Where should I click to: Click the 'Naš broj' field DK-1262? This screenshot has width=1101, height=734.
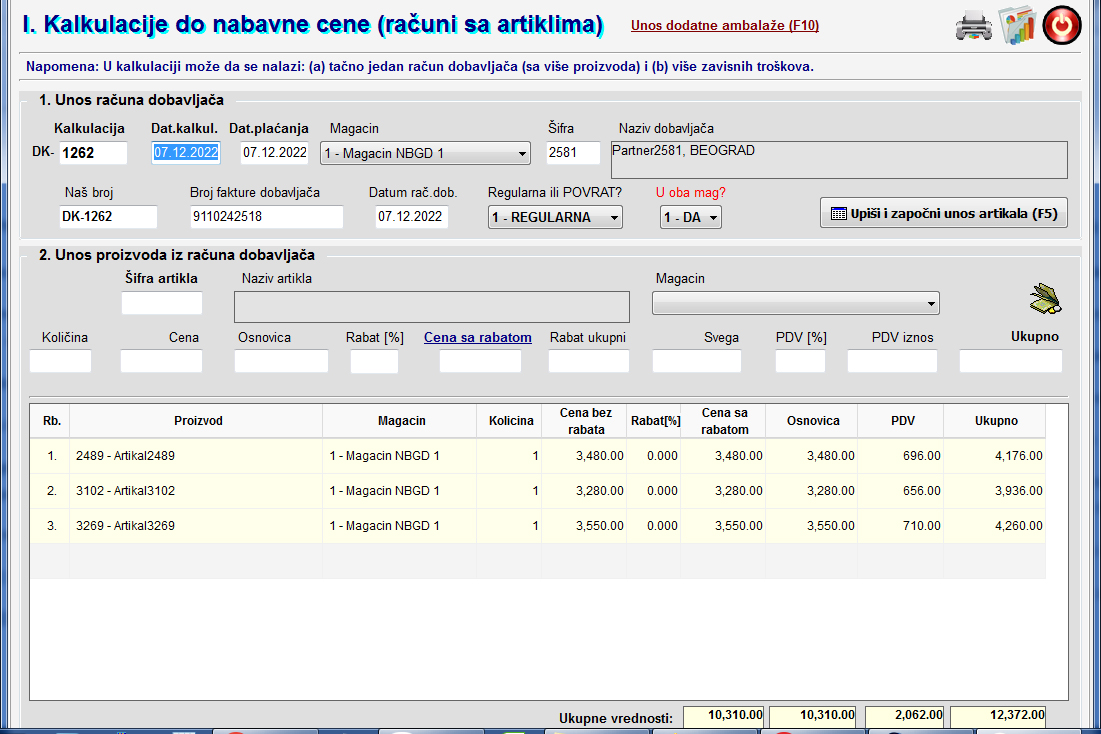108,216
